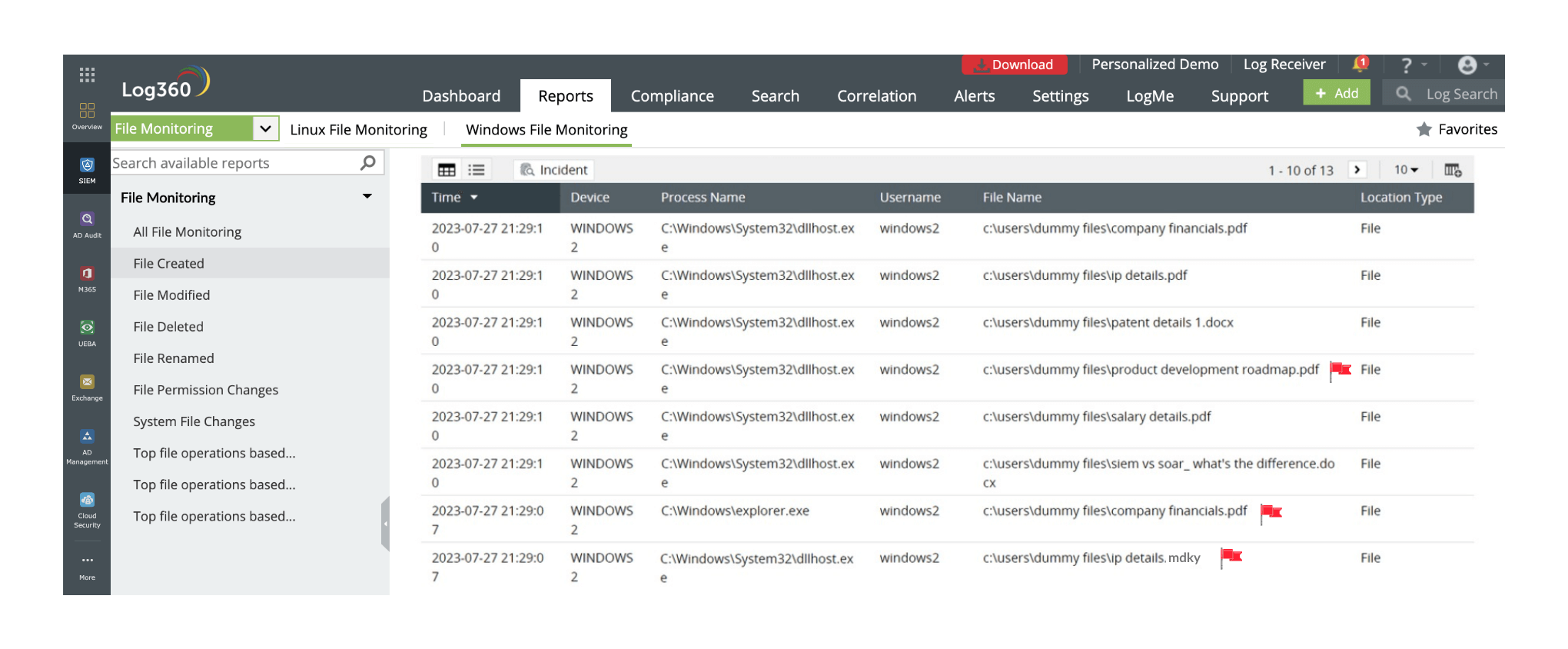Image resolution: width=1568 pixels, height=649 pixels.
Task: Select the Windows File Monitoring tab
Action: point(546,130)
